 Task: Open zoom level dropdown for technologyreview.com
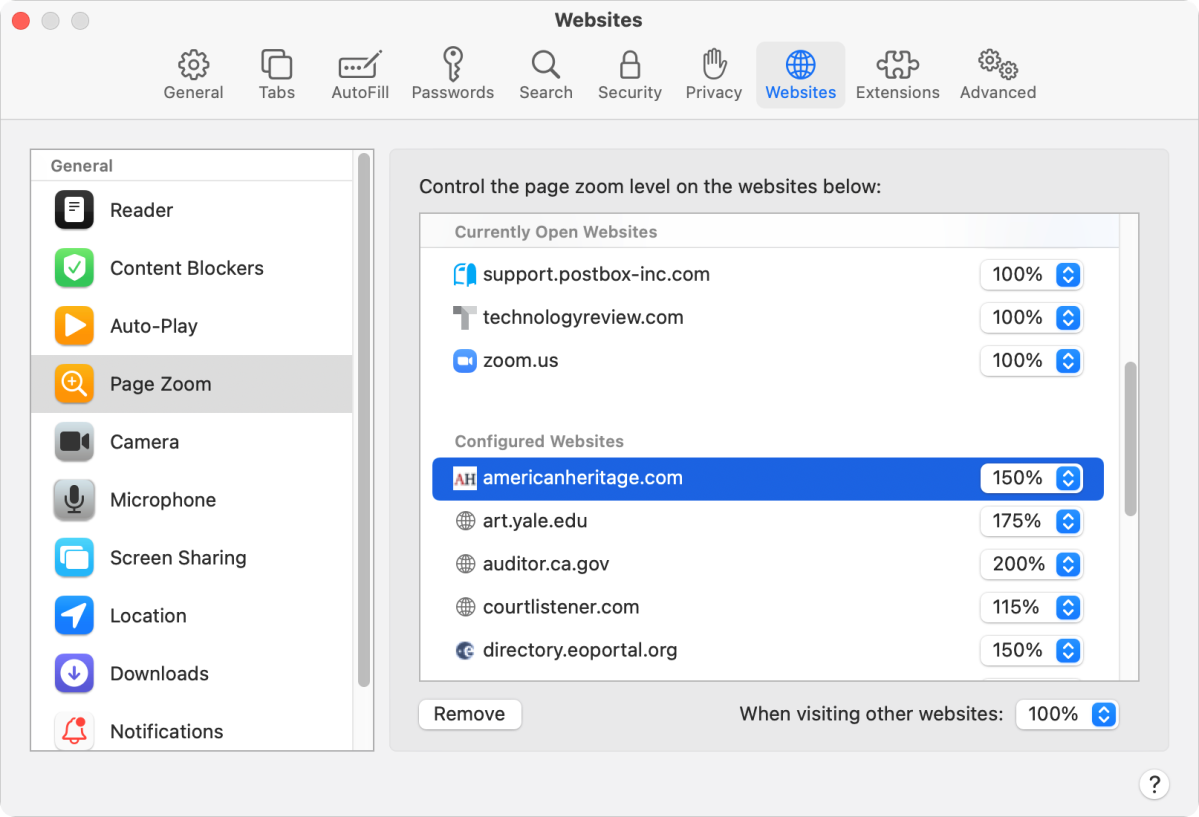coord(1031,317)
